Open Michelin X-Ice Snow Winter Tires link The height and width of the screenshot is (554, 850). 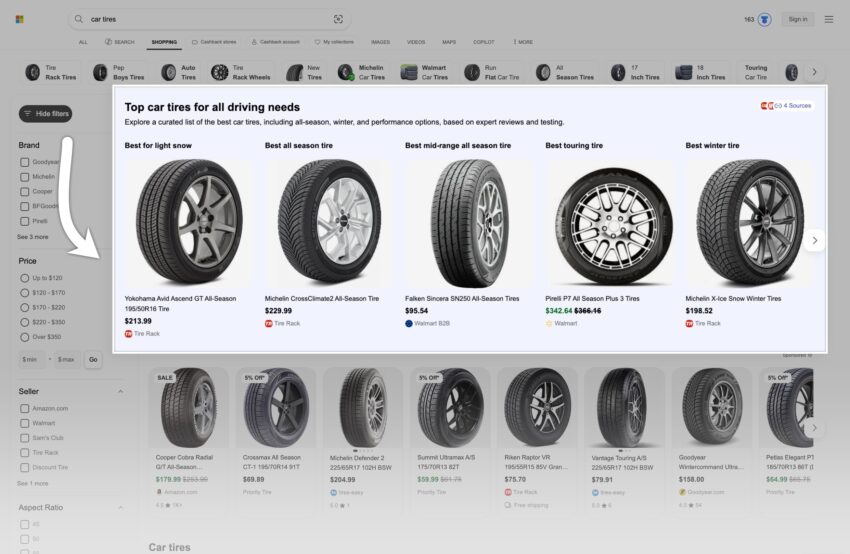(733, 299)
